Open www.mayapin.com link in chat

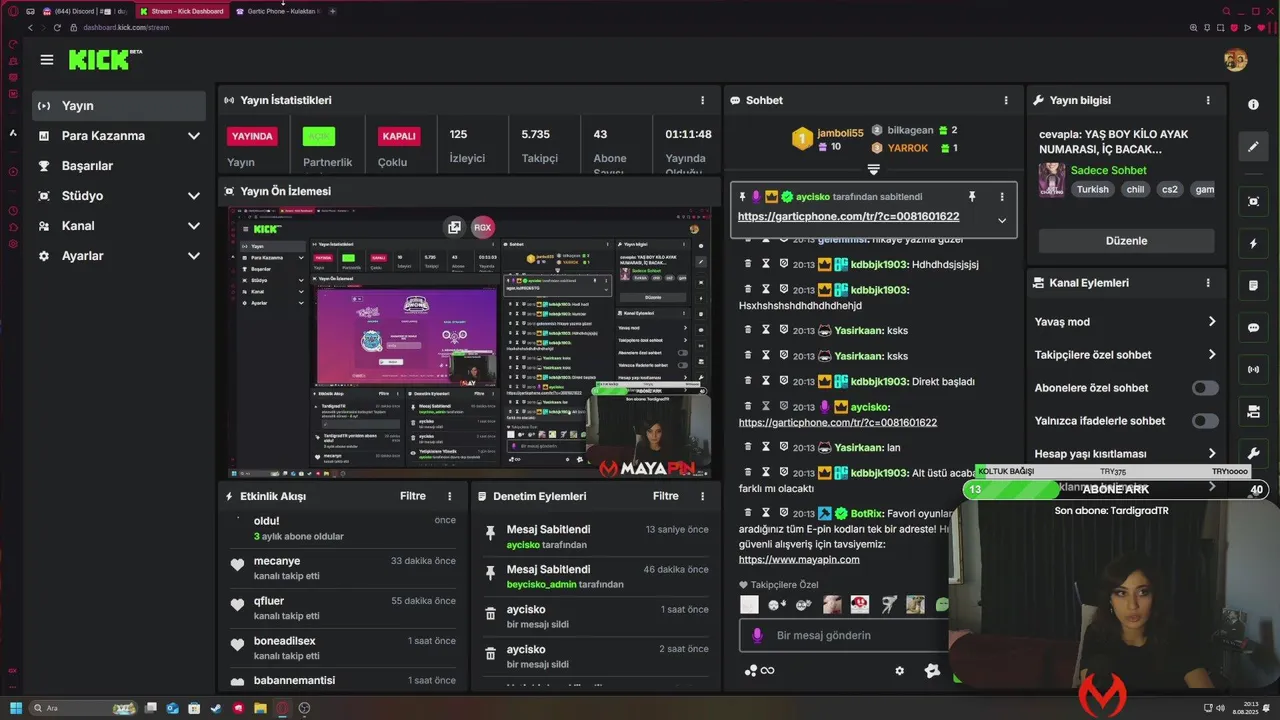tap(799, 560)
